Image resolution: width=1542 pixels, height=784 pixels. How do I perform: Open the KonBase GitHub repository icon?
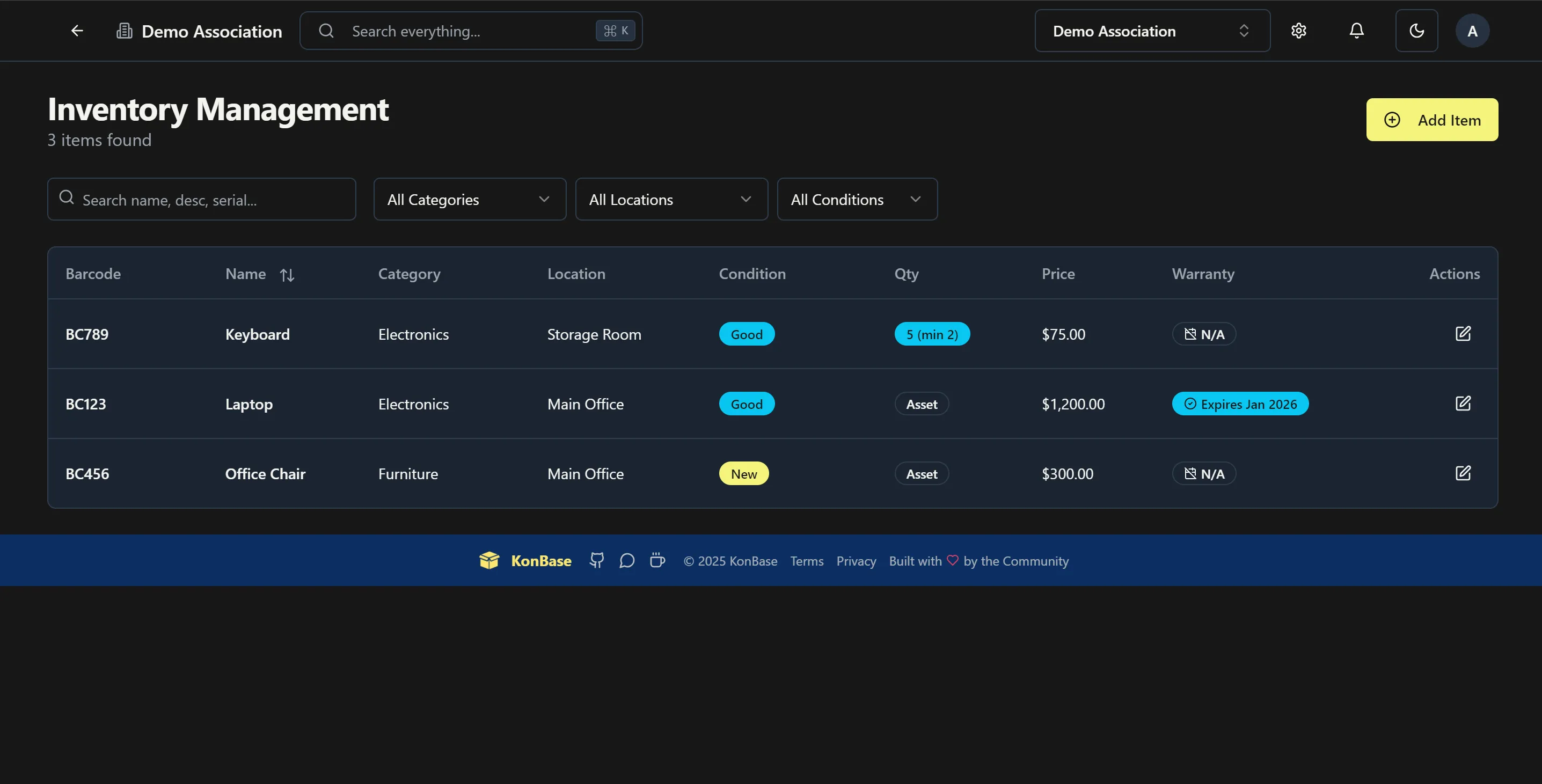click(596, 560)
